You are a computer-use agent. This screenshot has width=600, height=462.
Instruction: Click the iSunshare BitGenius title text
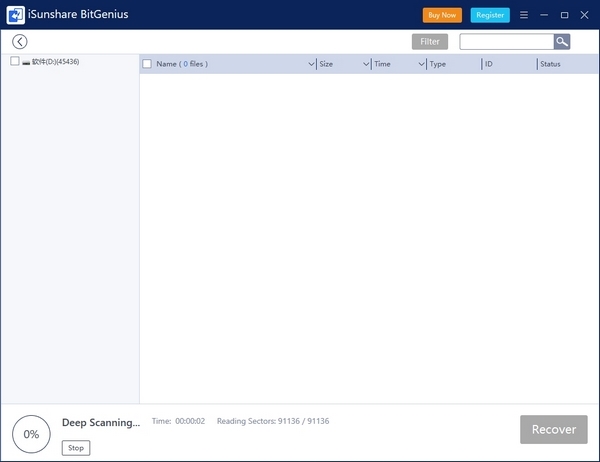tap(78, 15)
